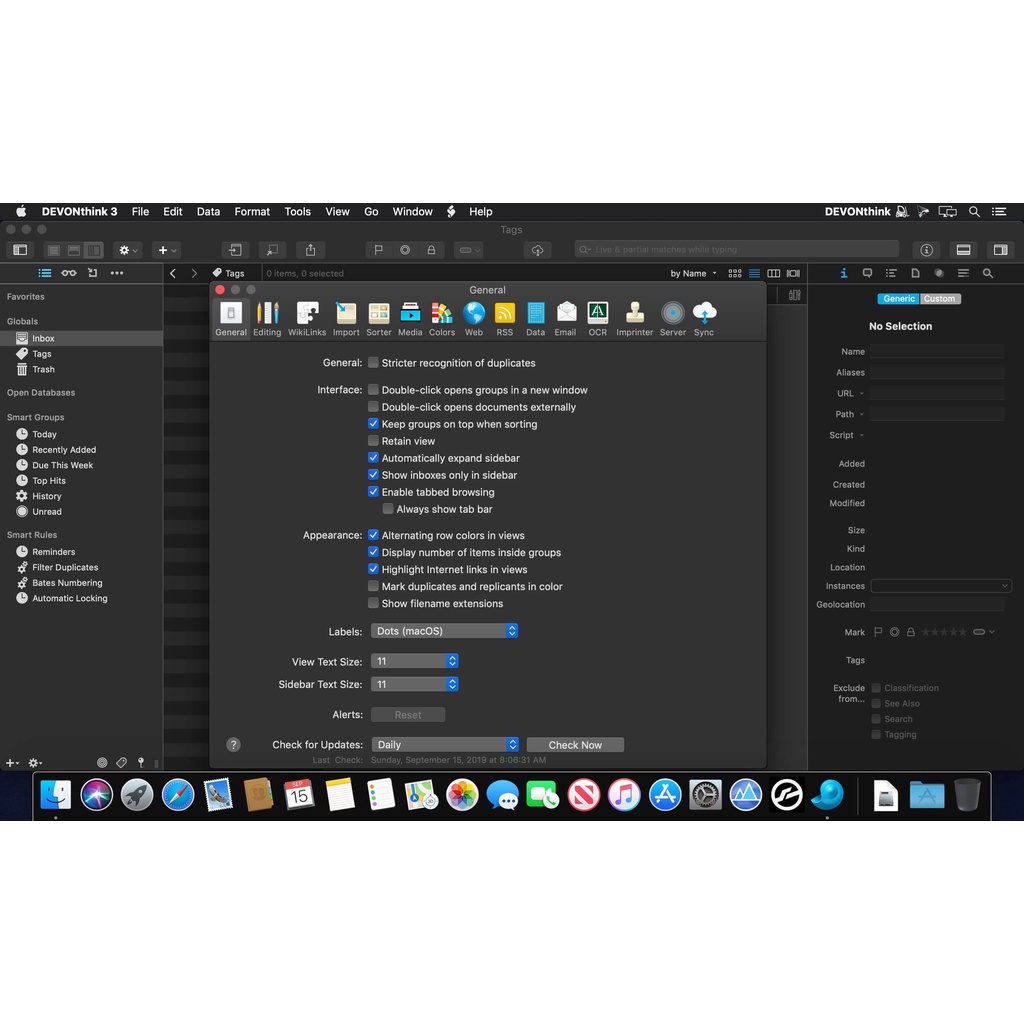Click the Check Now button
Image resolution: width=1024 pixels, height=1024 pixels.
575,744
